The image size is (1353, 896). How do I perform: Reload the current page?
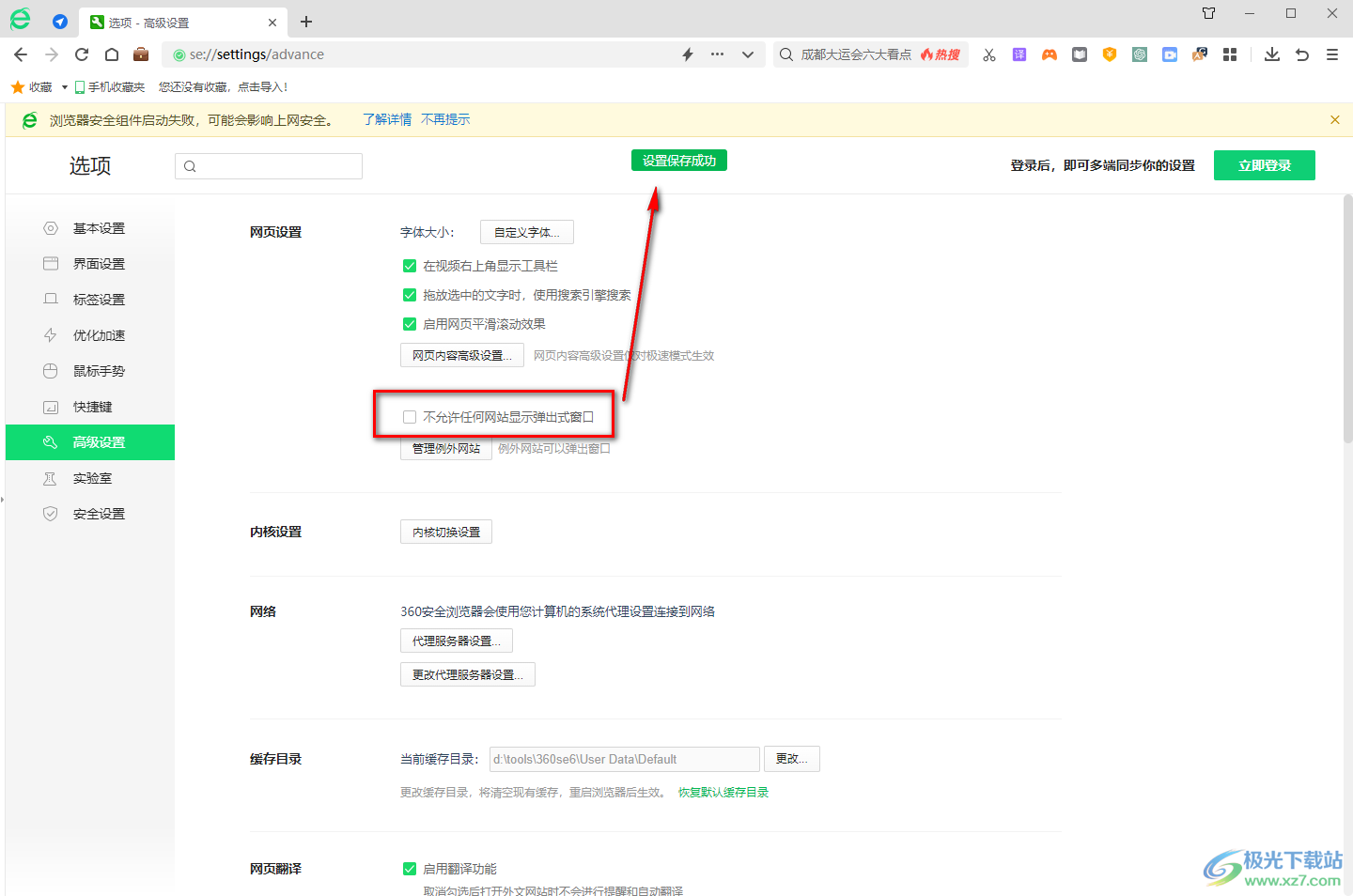[x=82, y=54]
